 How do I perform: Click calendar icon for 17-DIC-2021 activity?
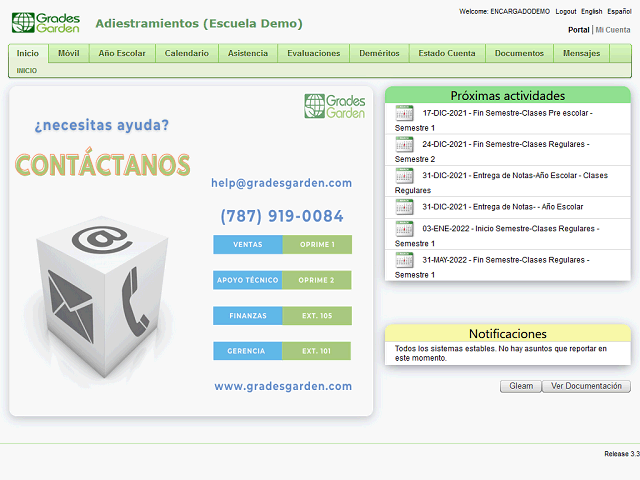404,113
